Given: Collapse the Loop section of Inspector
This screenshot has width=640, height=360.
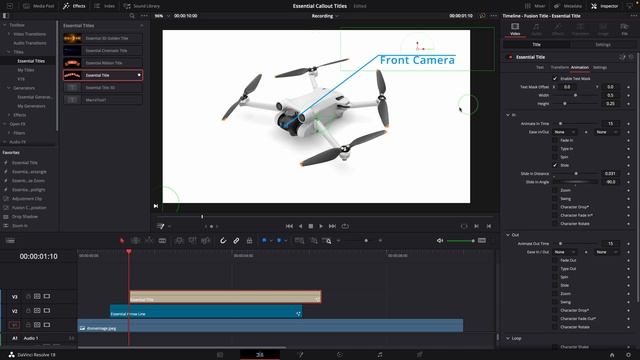Looking at the screenshot, I should tap(508, 338).
